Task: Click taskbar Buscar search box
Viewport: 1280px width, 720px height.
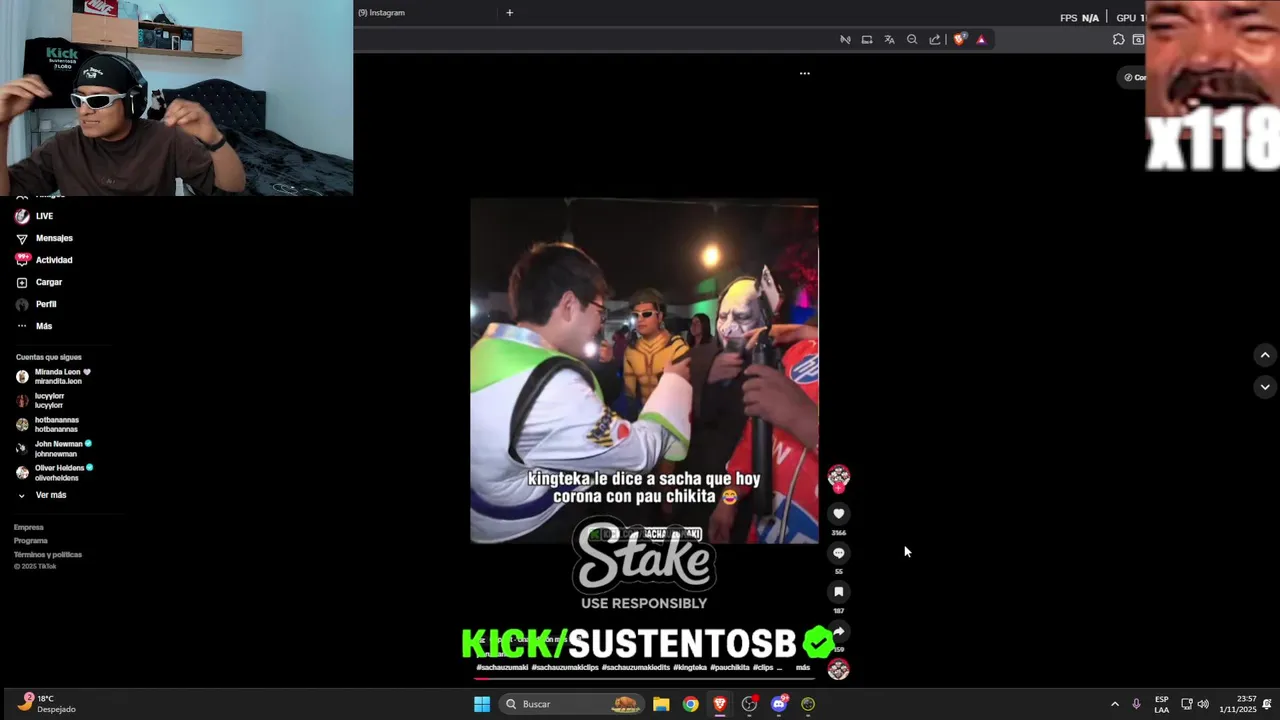Action: (x=571, y=704)
